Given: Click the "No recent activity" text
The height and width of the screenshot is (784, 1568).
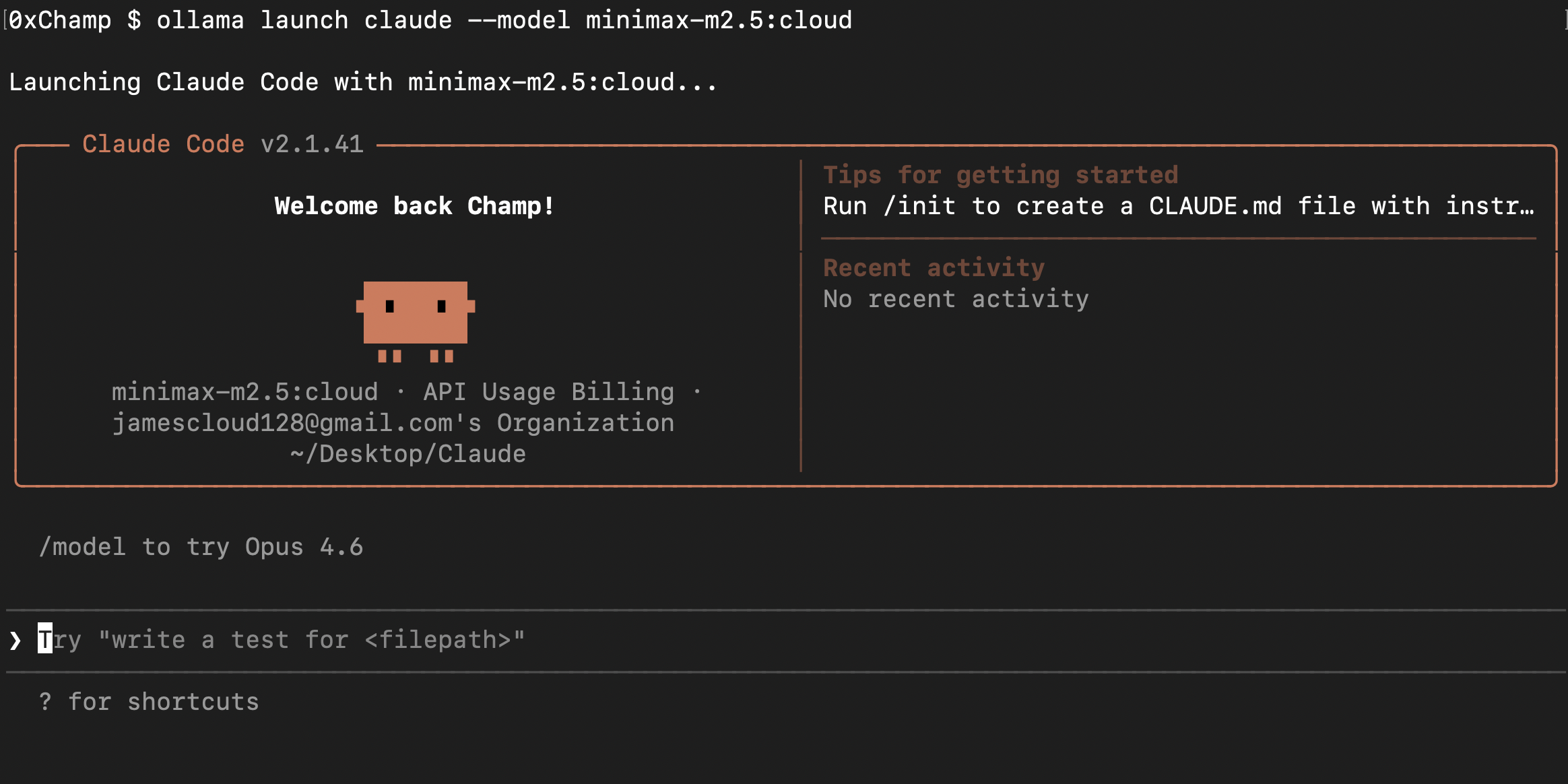Looking at the screenshot, I should pos(955,299).
